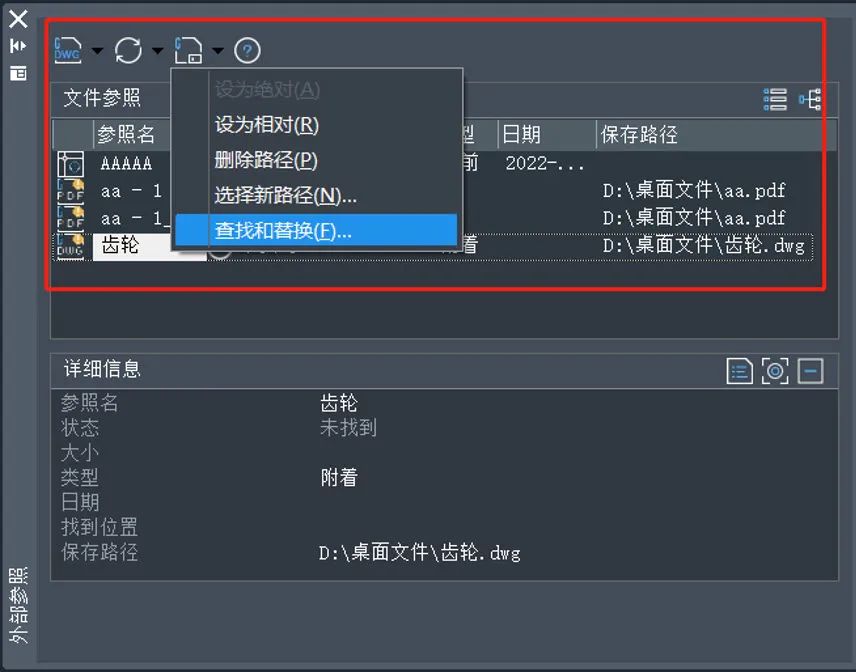Toggle palette auto-hide icon

tap(18, 46)
